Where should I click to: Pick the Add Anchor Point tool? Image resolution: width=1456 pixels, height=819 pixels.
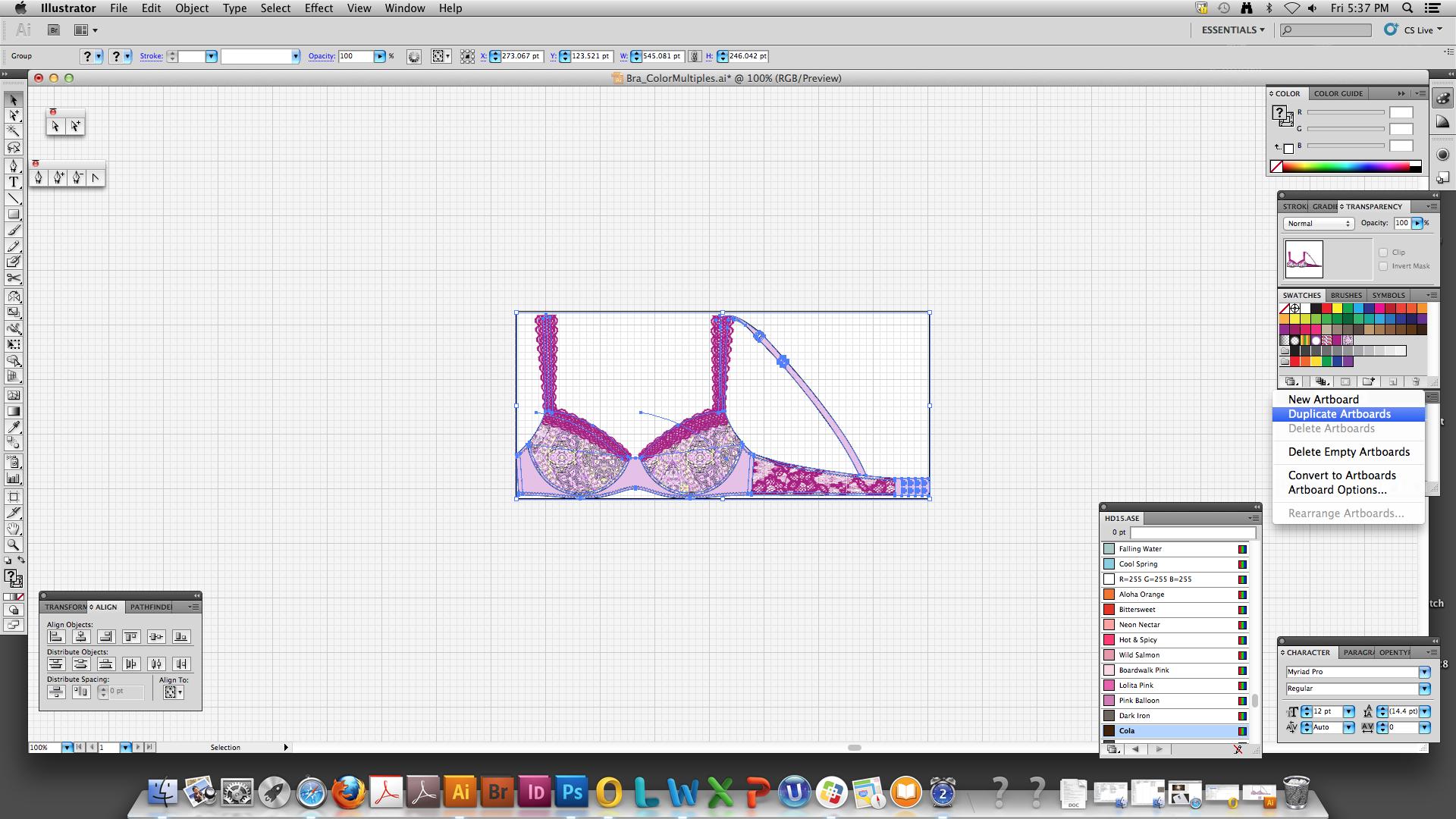coord(58,177)
